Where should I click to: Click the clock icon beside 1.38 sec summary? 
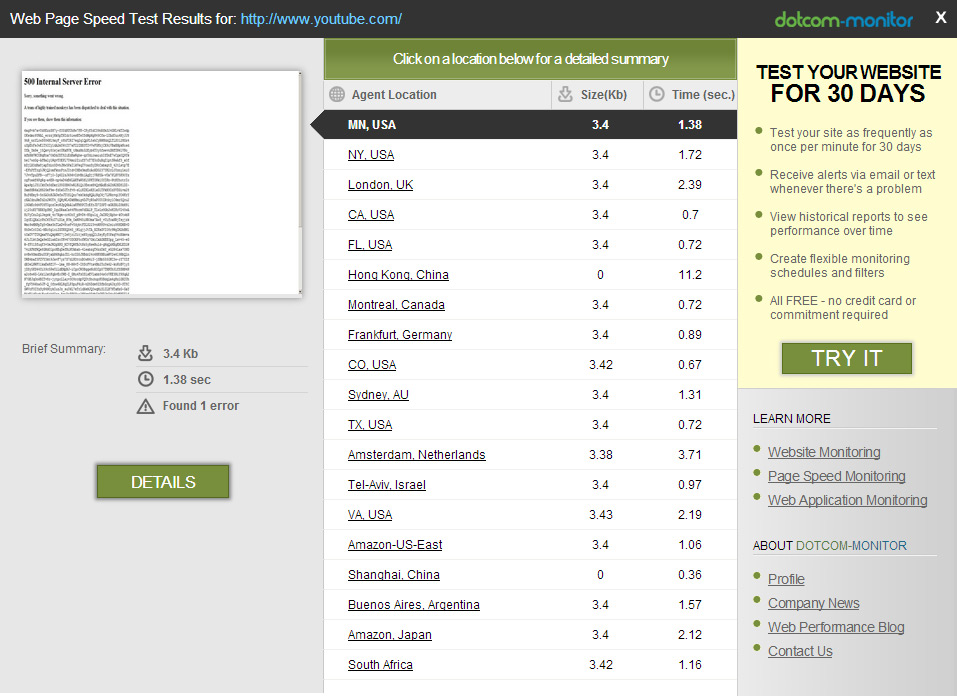[x=145, y=379]
